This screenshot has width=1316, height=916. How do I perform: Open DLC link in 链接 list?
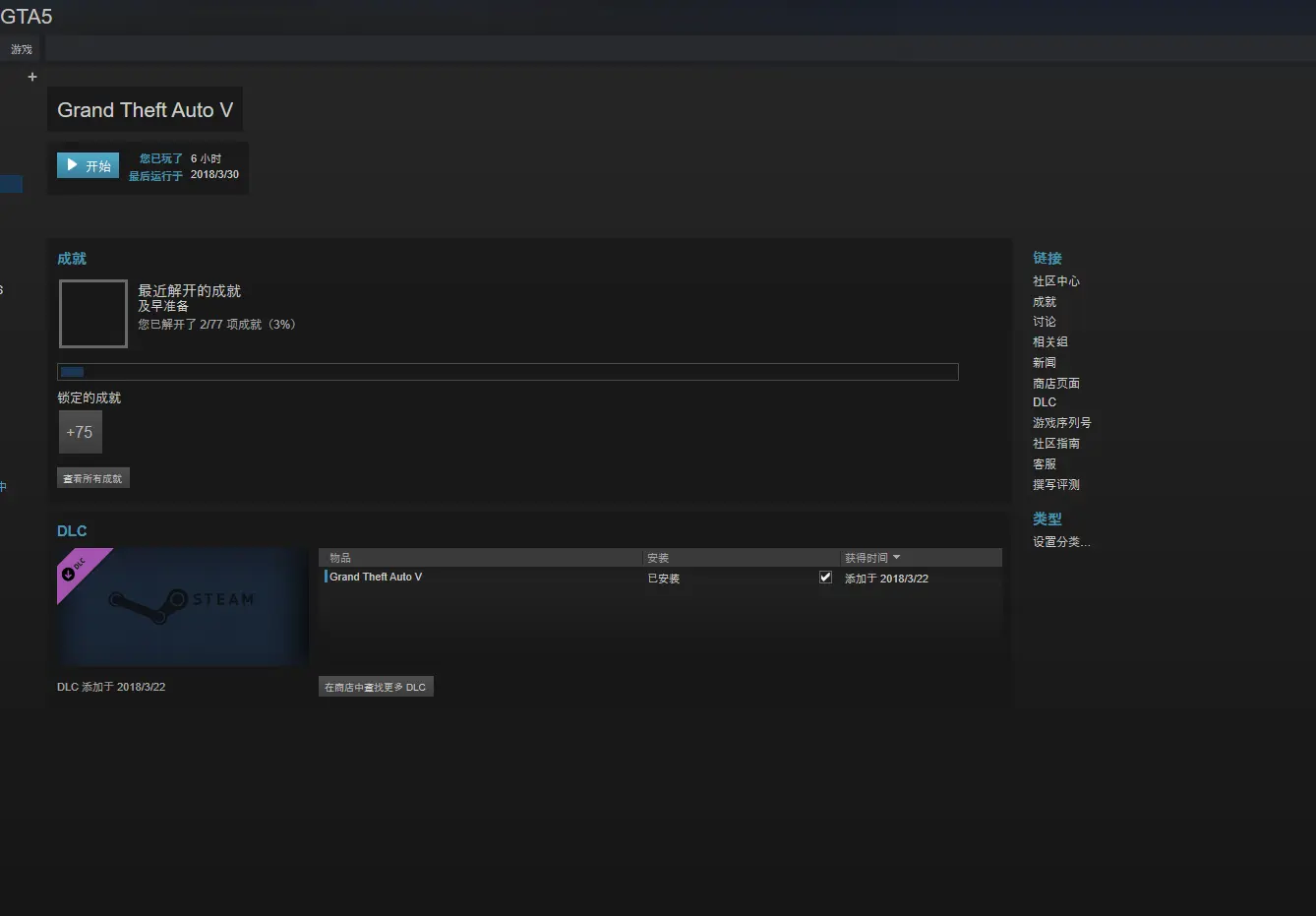[1045, 402]
